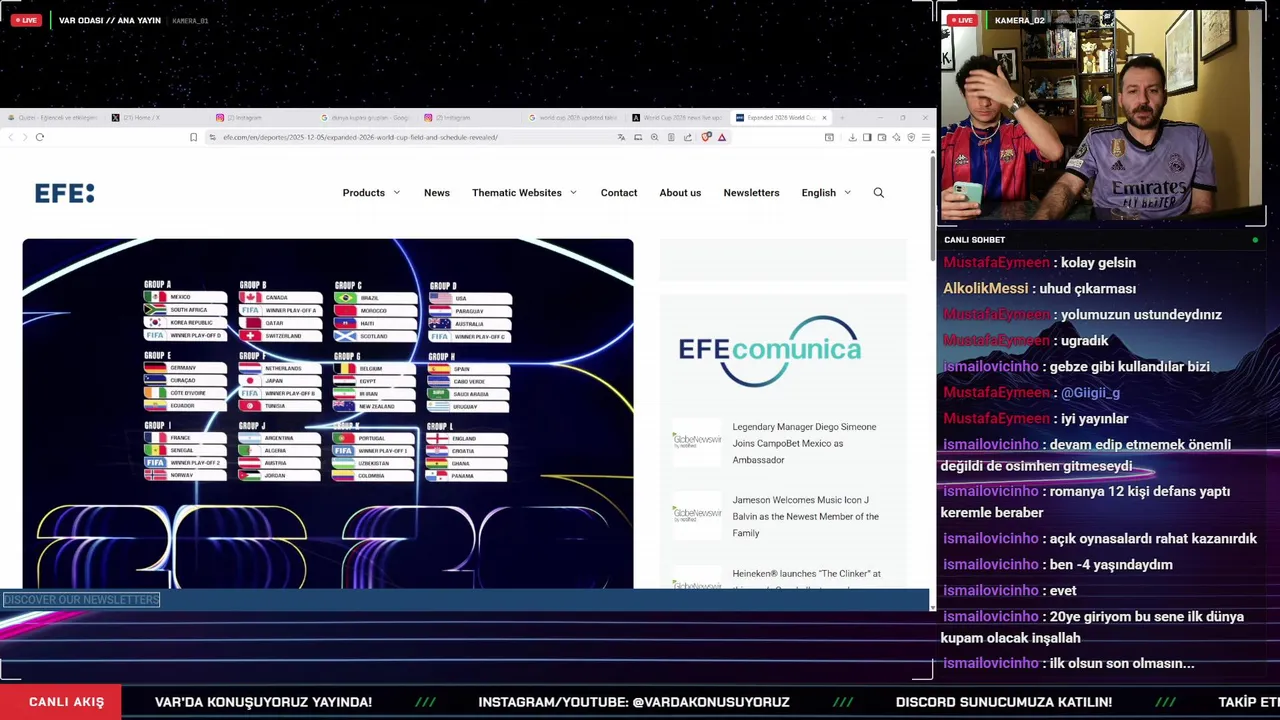The width and height of the screenshot is (1280, 720).
Task: Click the "CANLI AKIŞ" ticker label
Action: tap(66, 702)
